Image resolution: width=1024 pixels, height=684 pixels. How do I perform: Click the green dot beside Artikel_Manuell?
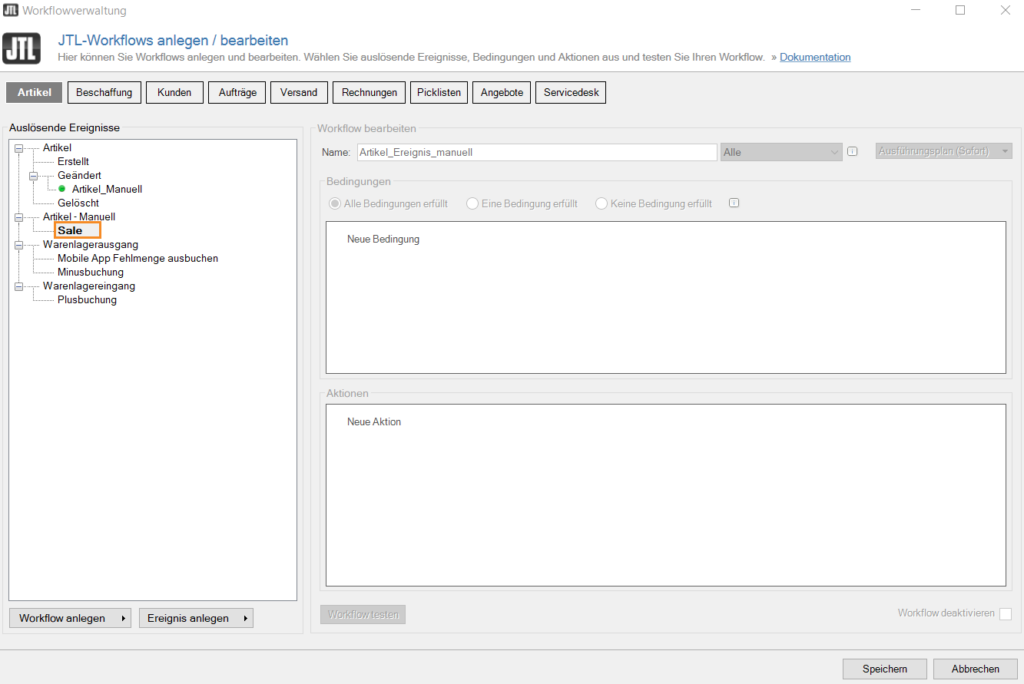pyautogui.click(x=62, y=189)
